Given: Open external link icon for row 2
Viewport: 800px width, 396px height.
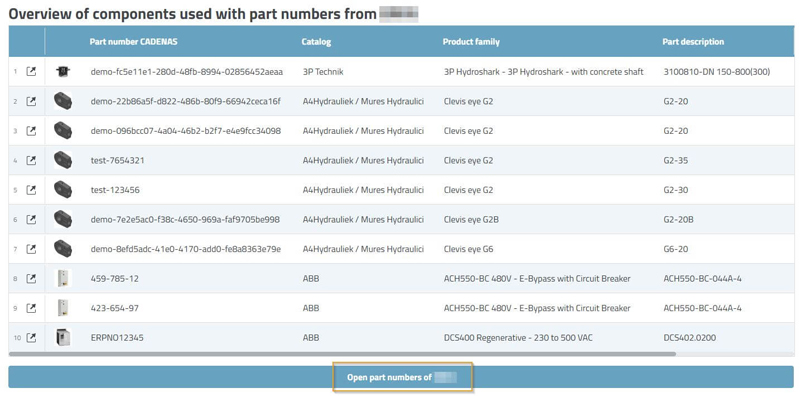Looking at the screenshot, I should [31, 102].
